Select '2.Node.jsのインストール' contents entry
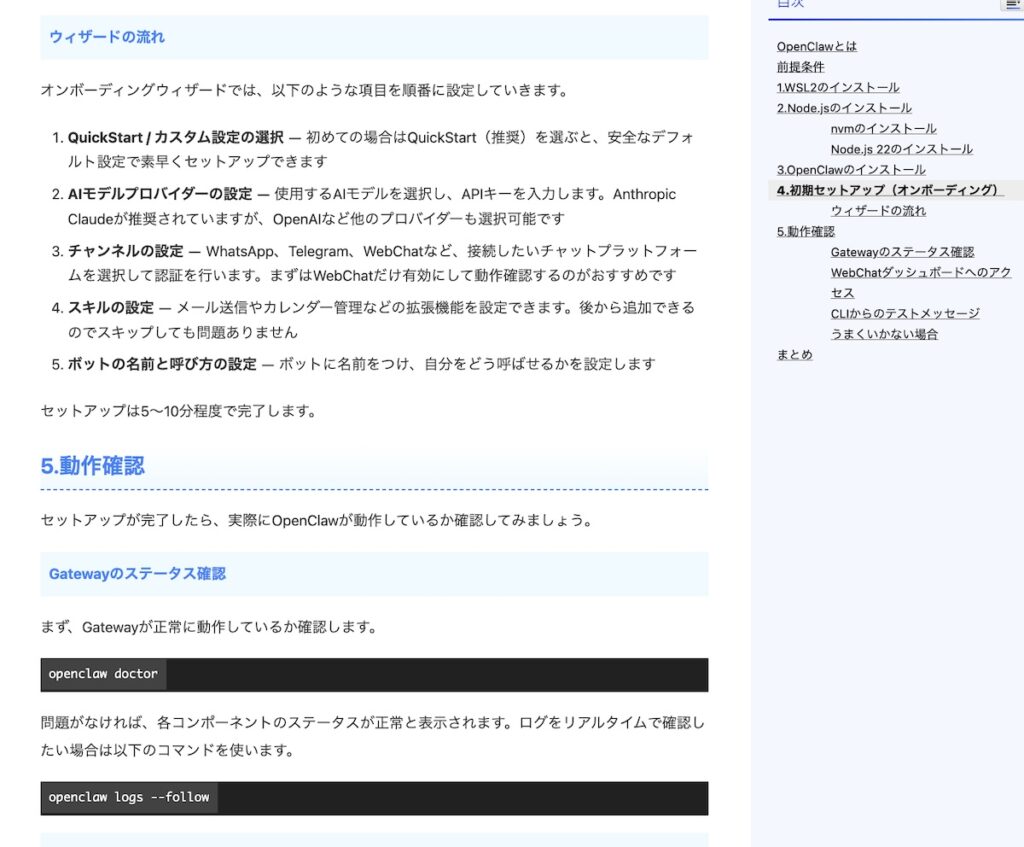 843,108
